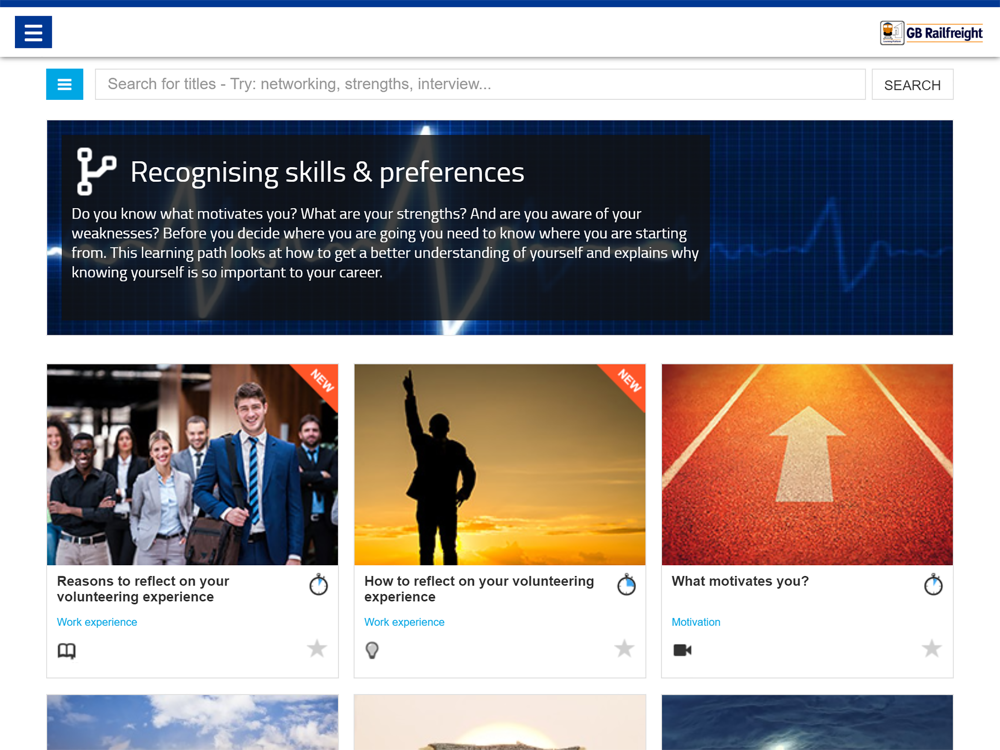Open the silhouette sunset thumbnail for How to reflect
This screenshot has width=1000, height=750.
click(x=500, y=464)
